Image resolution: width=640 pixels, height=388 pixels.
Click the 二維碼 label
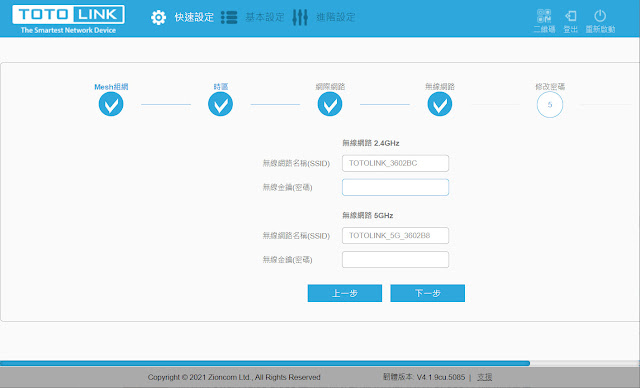click(x=544, y=29)
